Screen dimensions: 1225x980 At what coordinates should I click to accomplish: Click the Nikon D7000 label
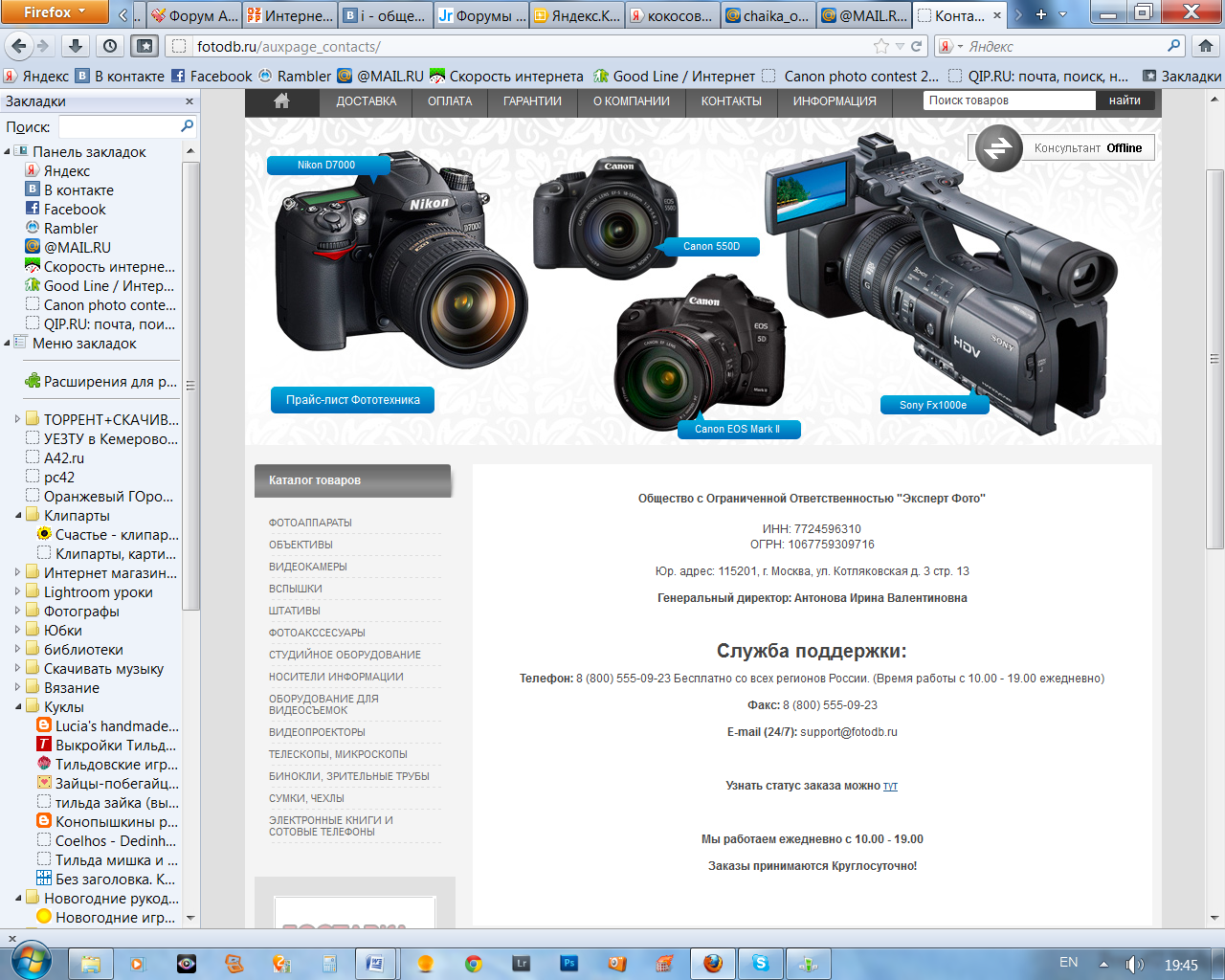tap(326, 165)
